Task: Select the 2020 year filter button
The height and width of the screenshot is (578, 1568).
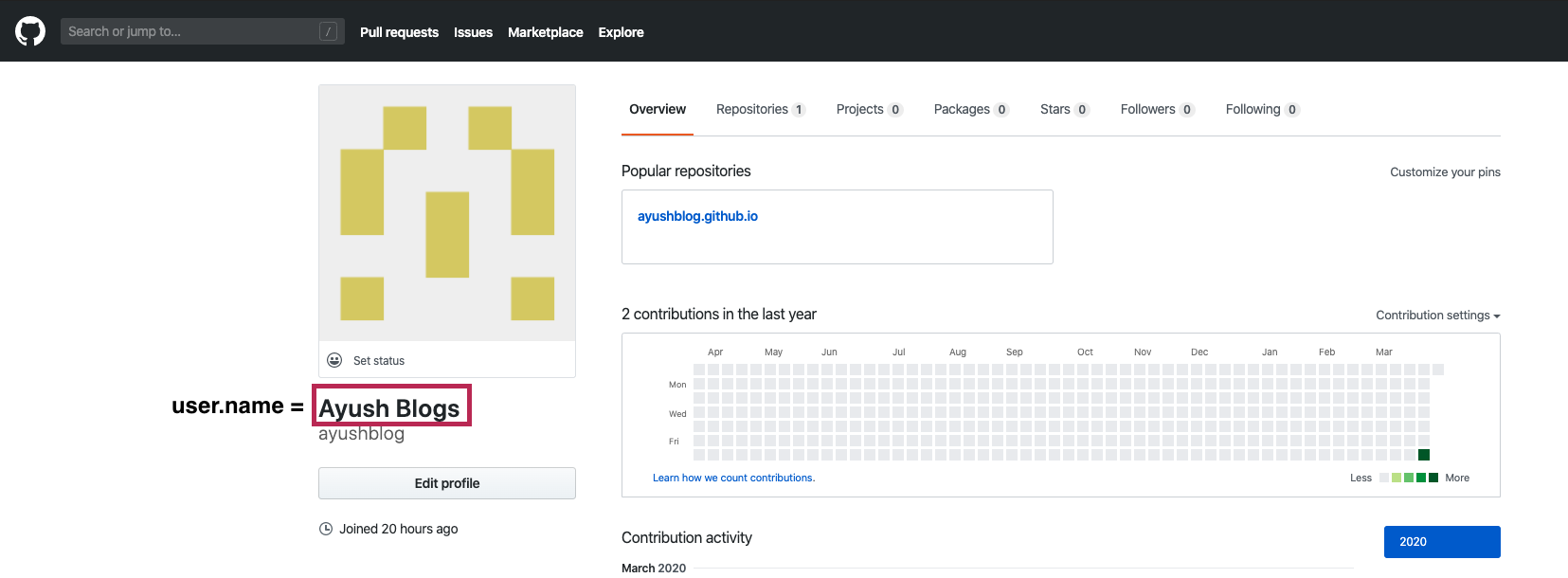Action: [1442, 542]
